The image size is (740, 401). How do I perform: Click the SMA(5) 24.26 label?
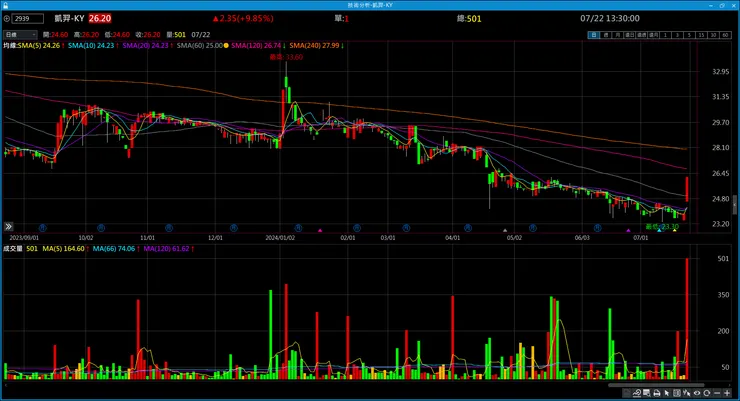coord(39,46)
